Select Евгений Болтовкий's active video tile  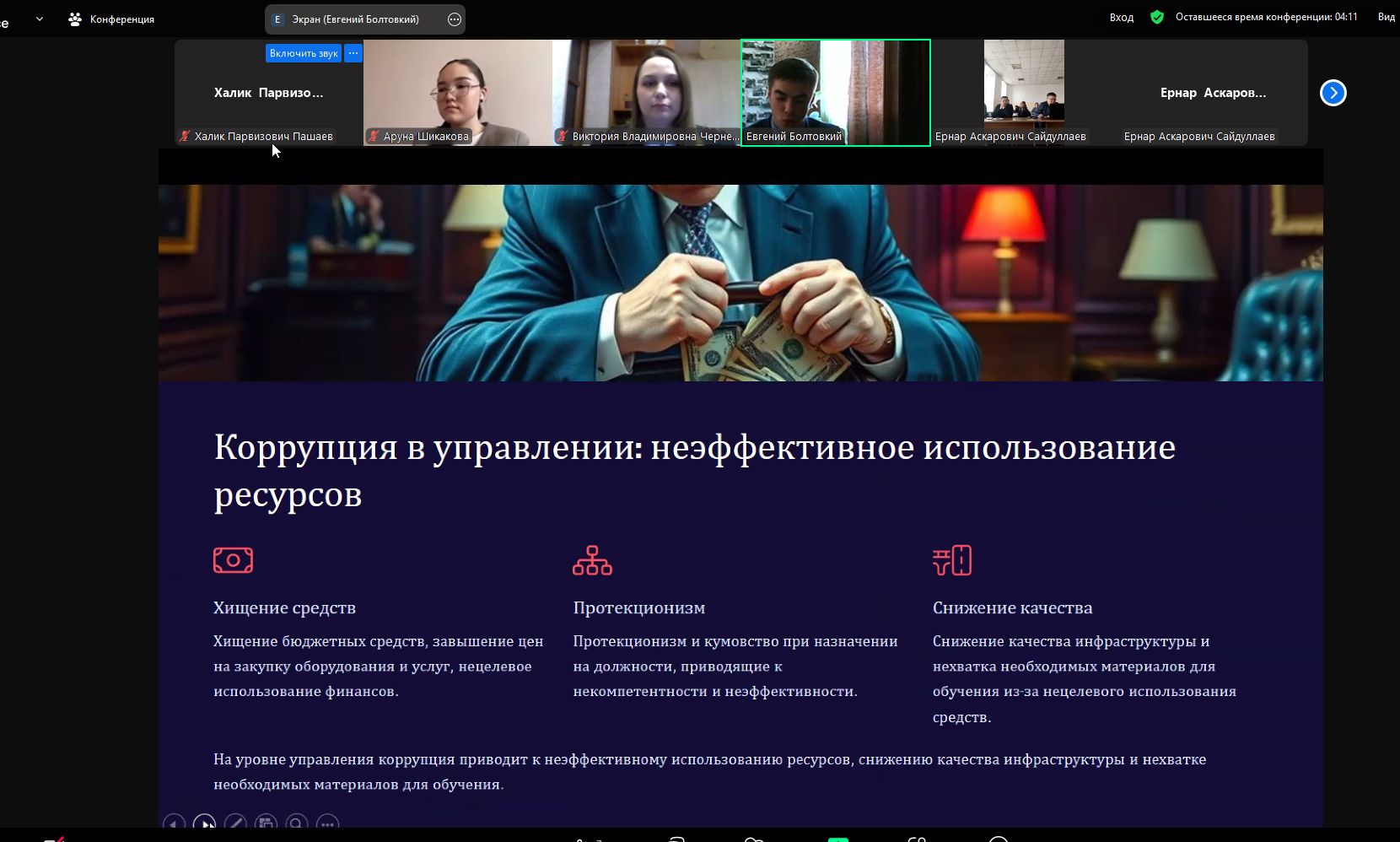pyautogui.click(x=835, y=89)
